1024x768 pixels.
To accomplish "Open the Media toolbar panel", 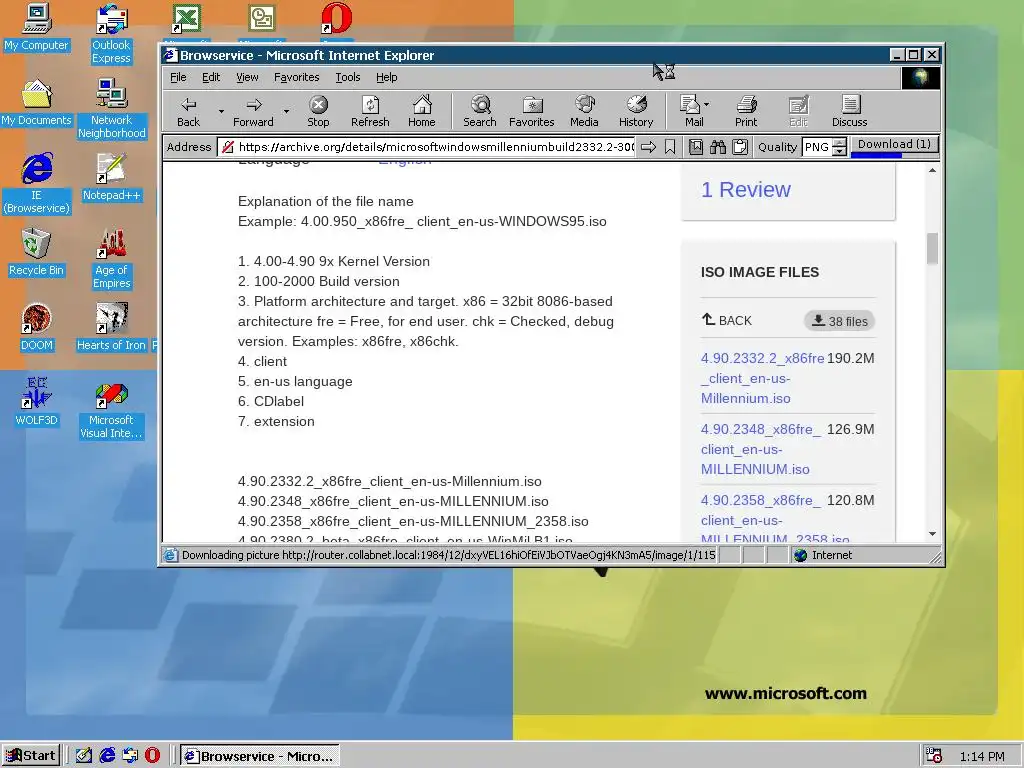I will point(584,111).
